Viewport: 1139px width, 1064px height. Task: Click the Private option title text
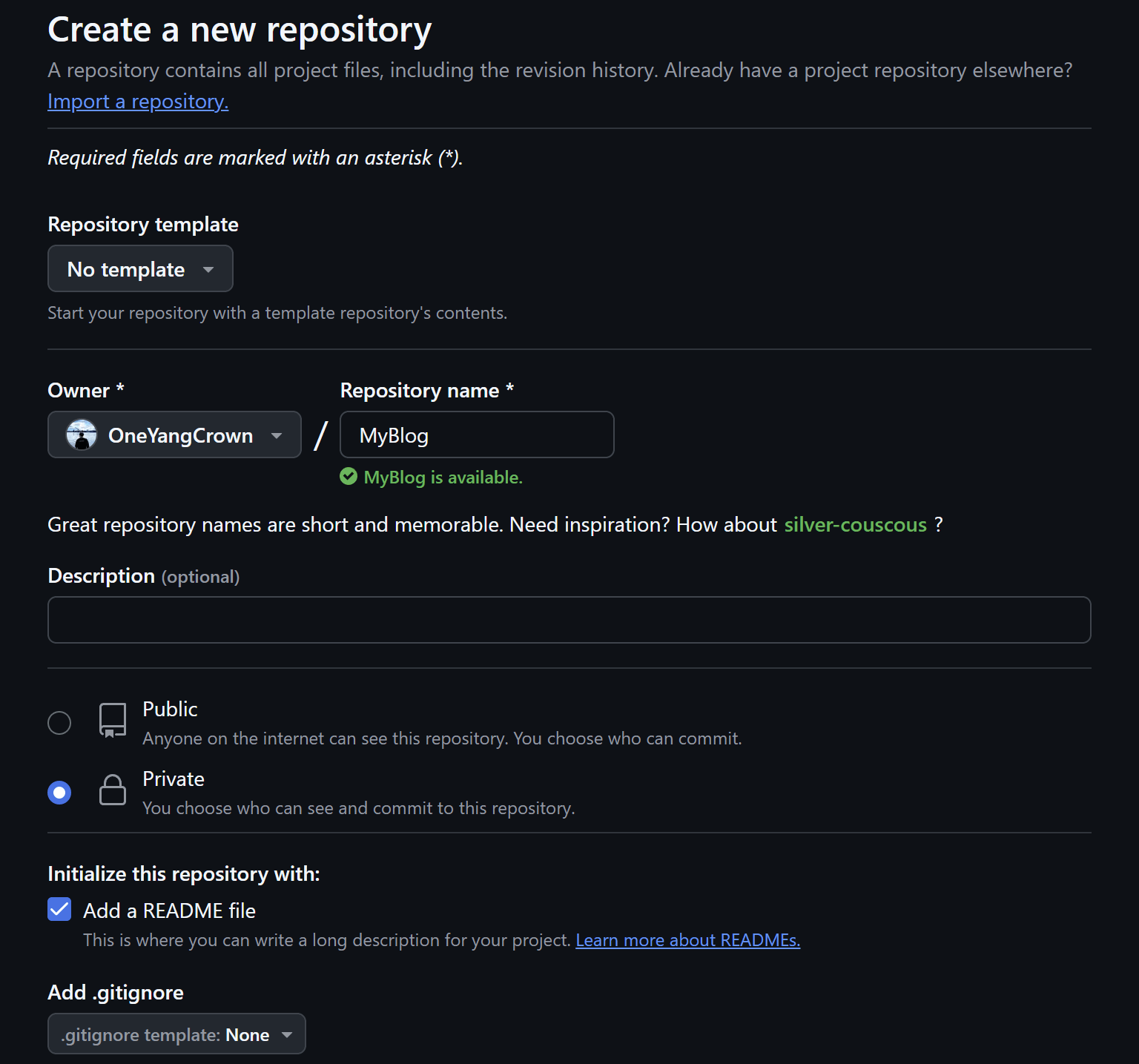point(174,779)
